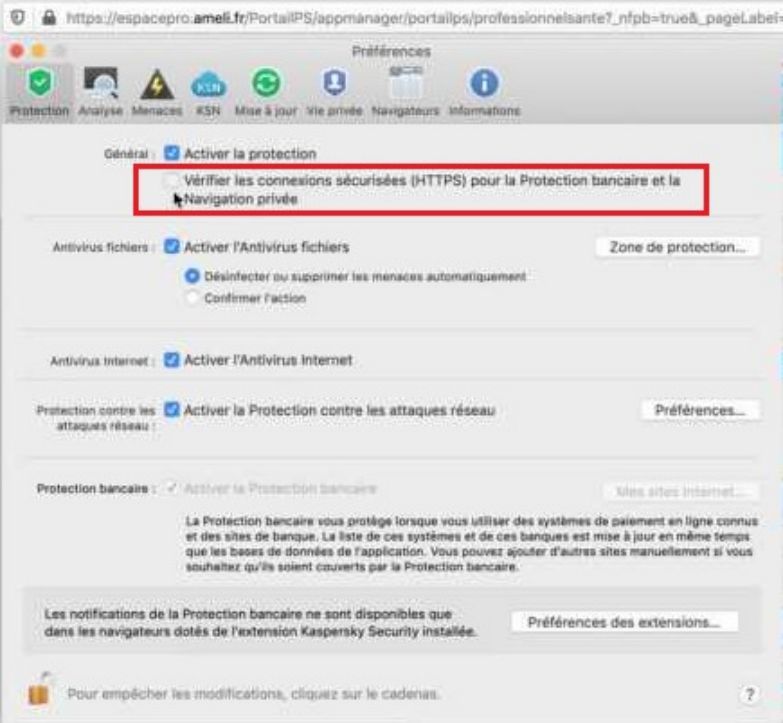Uncheck Activer l'Antivirus Internet
The height and width of the screenshot is (723, 783).
tap(172, 360)
